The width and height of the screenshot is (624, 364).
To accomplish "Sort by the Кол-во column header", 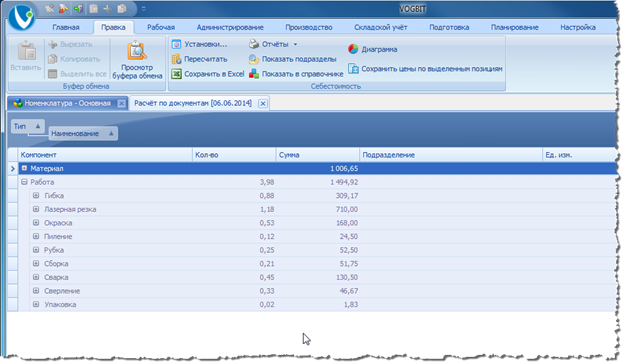I will pos(234,155).
